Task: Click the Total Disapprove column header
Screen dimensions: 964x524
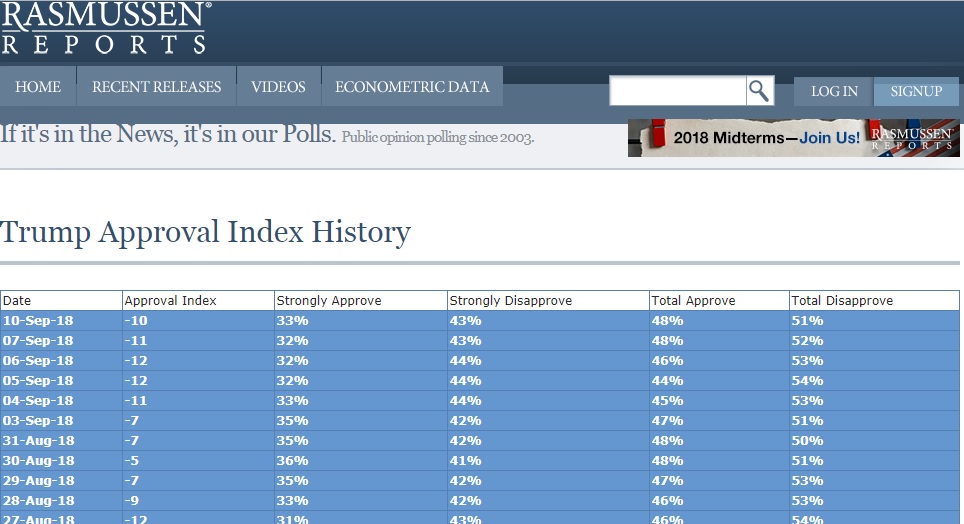Action: (842, 300)
